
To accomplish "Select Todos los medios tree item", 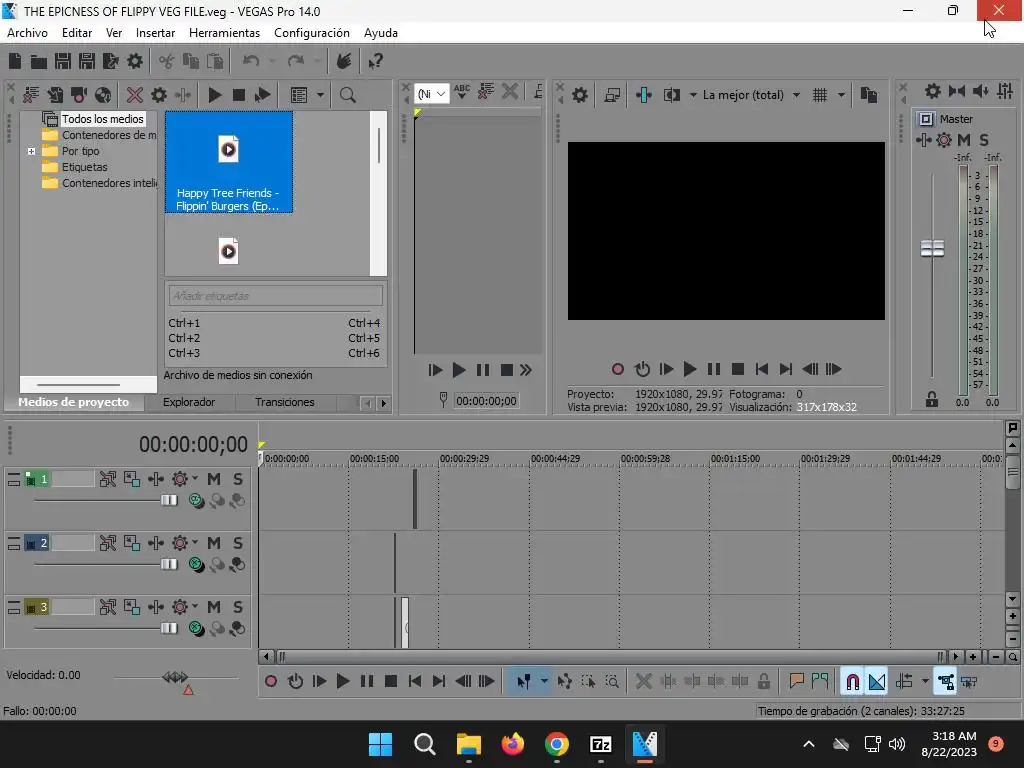I will click(102, 119).
